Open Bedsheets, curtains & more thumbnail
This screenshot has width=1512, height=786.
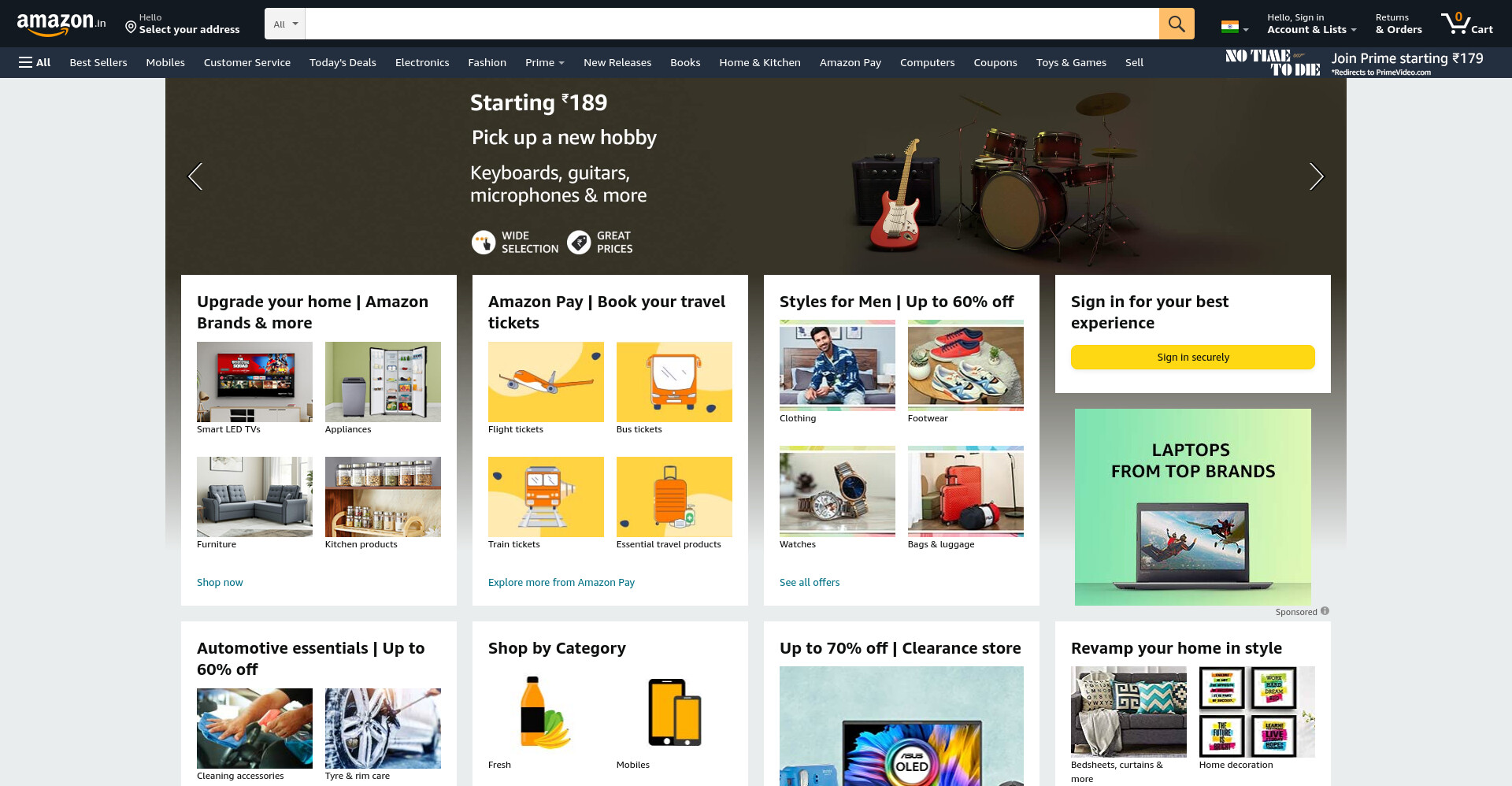[1128, 712]
